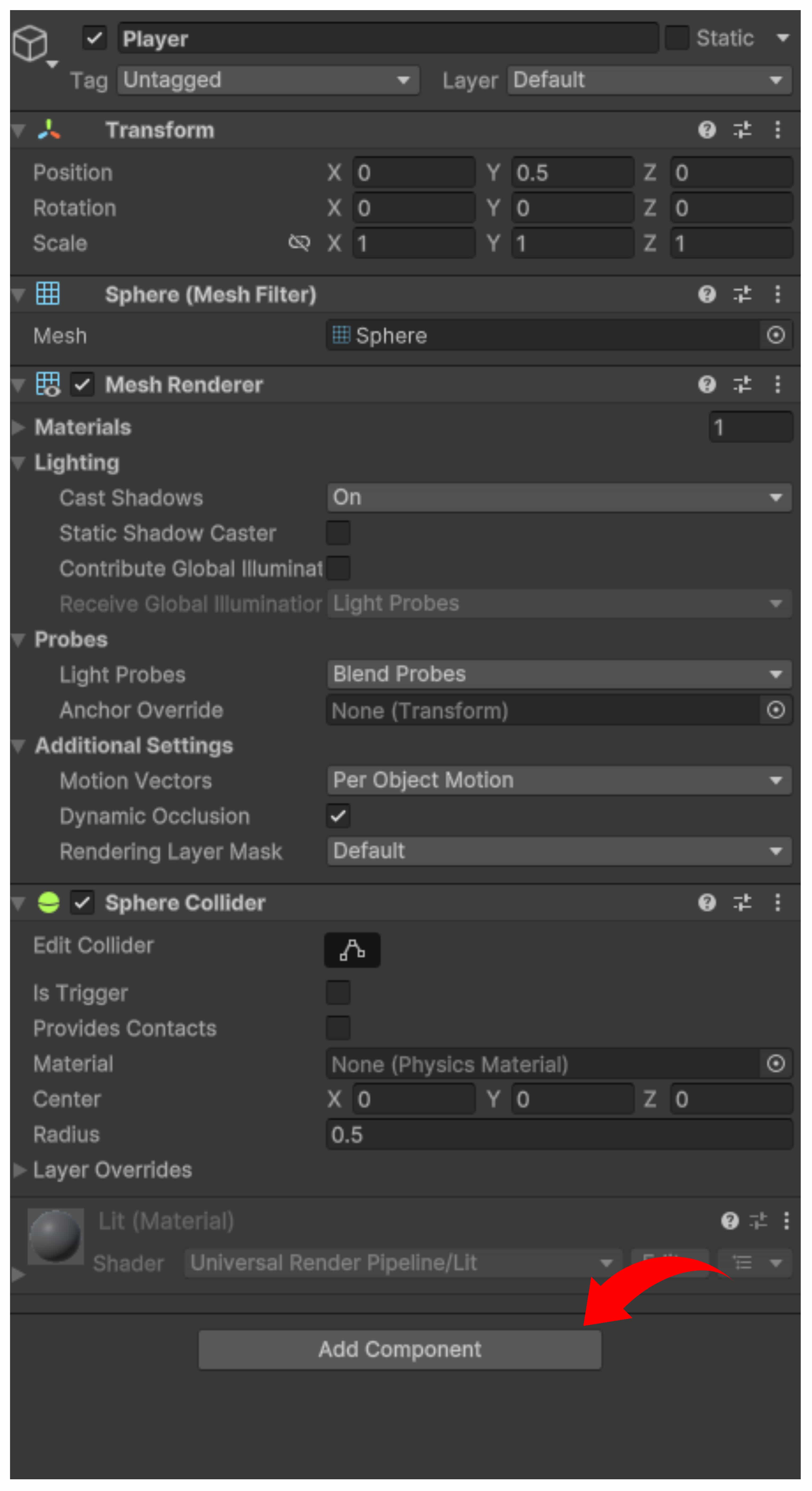This screenshot has width=812, height=1491.
Task: Click the Radius input field
Action: tap(559, 1134)
